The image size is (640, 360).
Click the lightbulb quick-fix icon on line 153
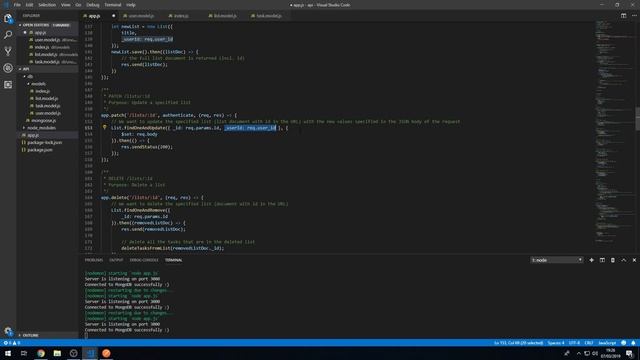[x=104, y=127]
